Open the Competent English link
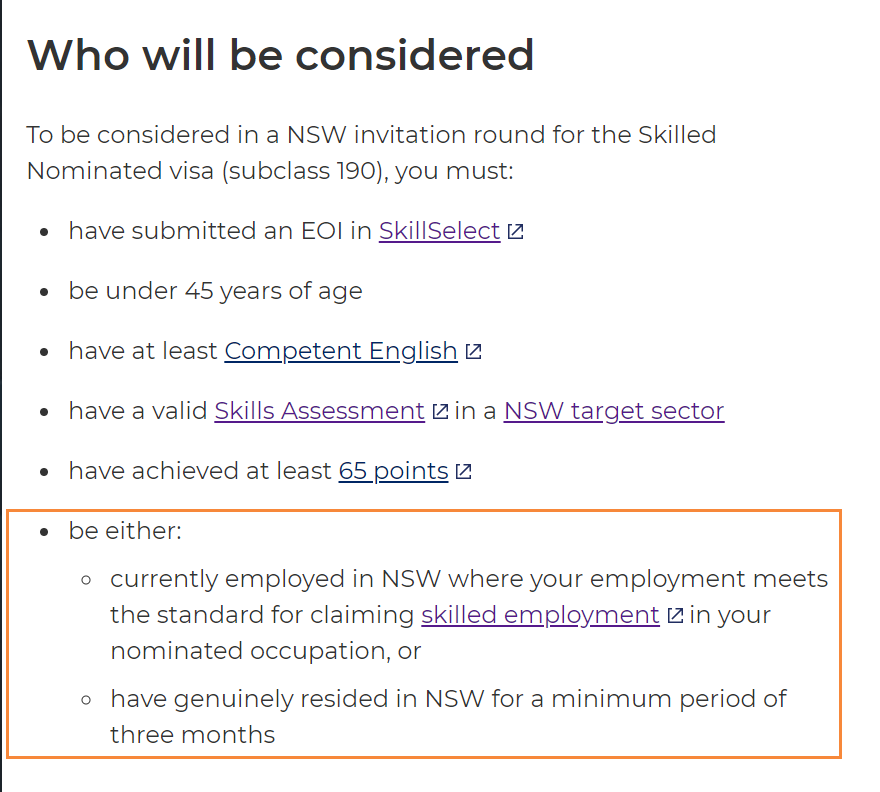Image resolution: width=880 pixels, height=792 pixels. point(341,351)
